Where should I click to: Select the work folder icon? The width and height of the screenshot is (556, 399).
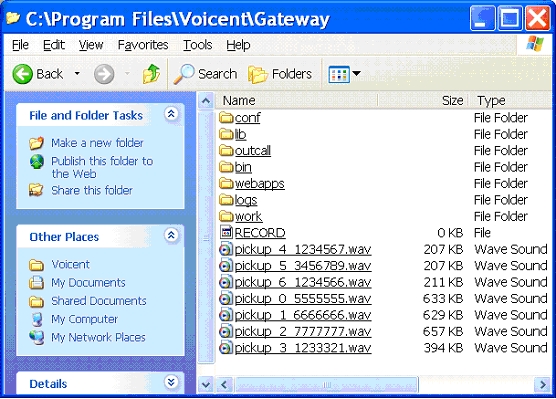(x=226, y=216)
